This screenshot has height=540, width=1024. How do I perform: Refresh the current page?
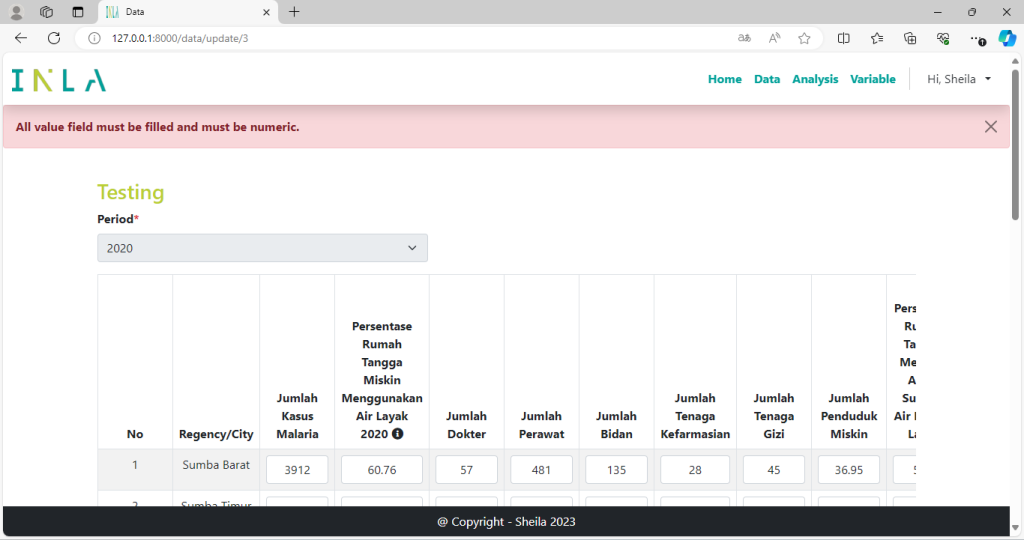pyautogui.click(x=54, y=38)
